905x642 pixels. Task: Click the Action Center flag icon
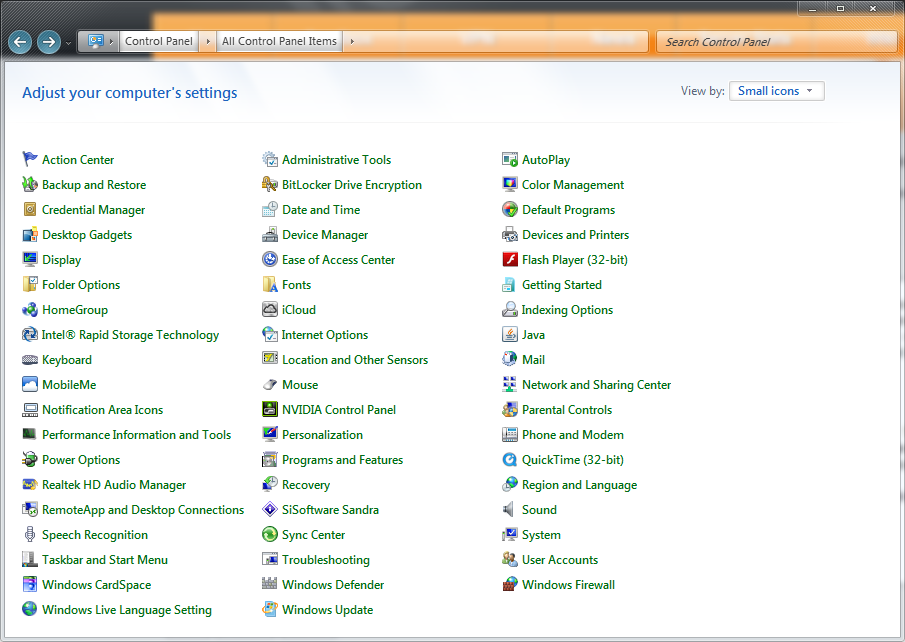[29, 159]
